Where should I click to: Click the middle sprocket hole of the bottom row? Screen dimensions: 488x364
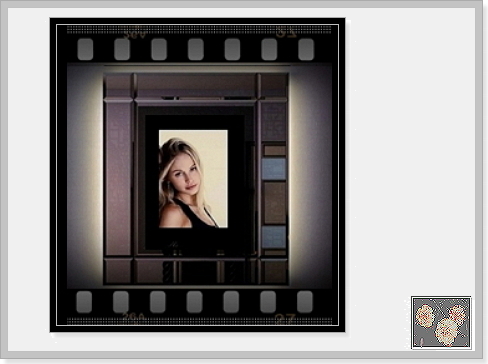[194, 302]
